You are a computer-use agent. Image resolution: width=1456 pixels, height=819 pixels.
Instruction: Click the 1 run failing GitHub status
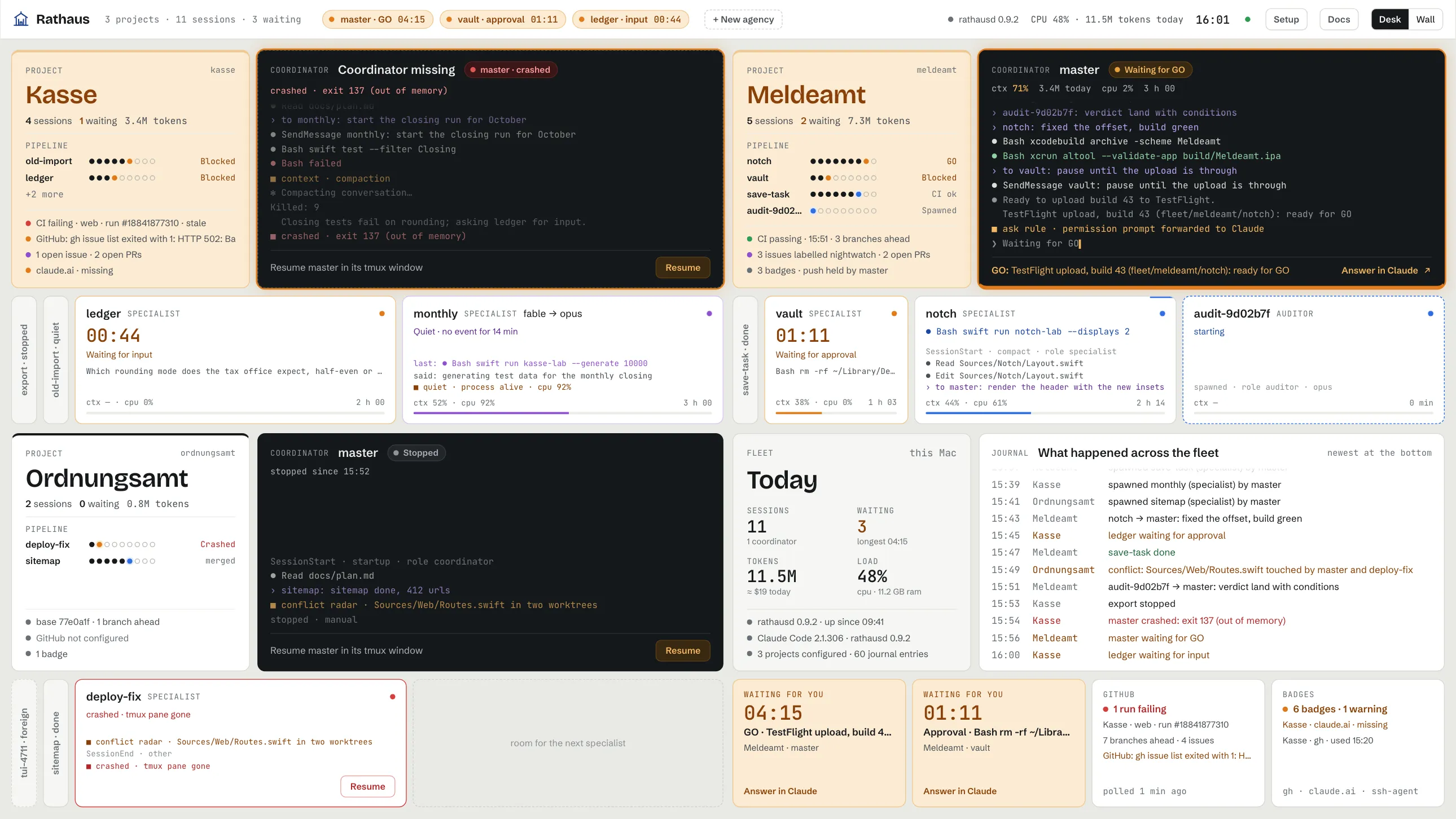[x=1134, y=709]
